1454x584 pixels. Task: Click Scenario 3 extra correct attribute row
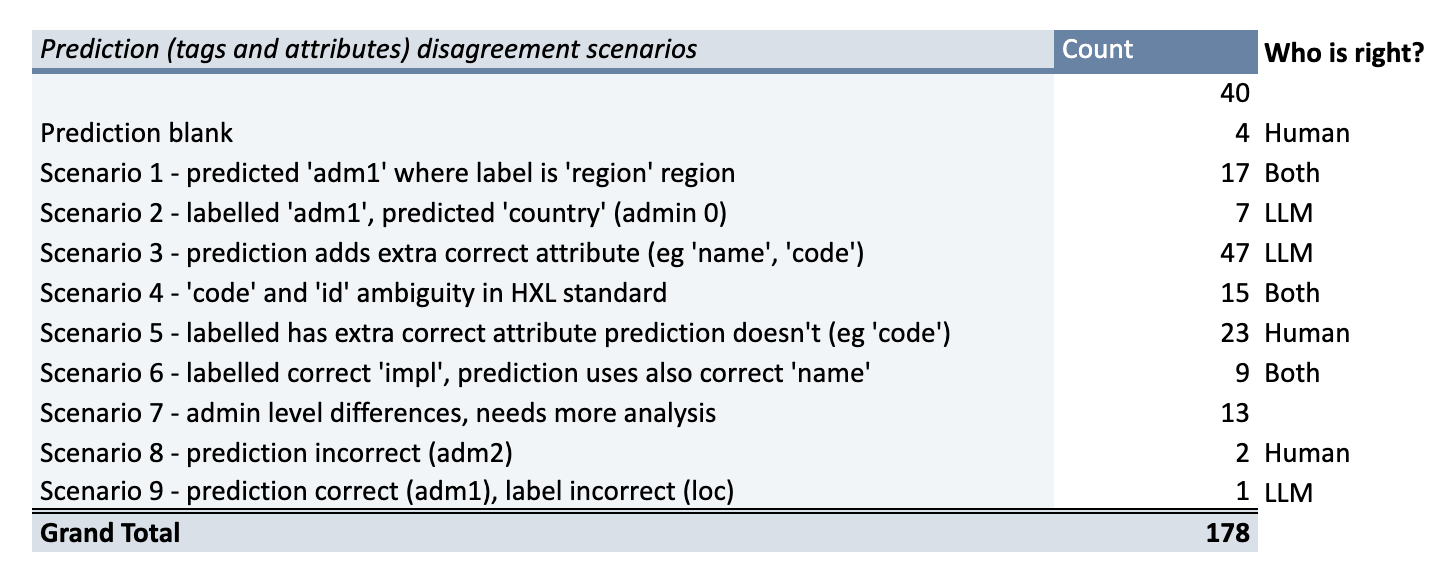[452, 253]
